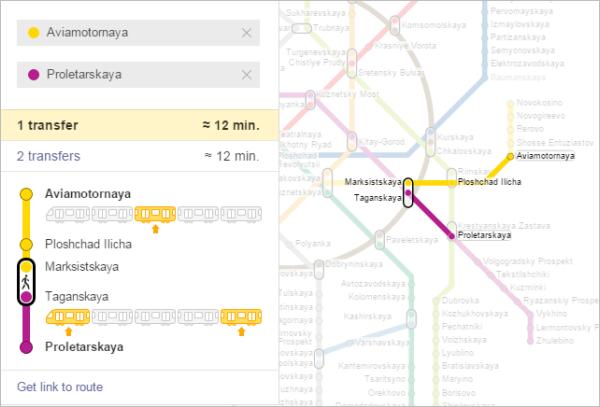
Task: Click Proletarskaya station label on map
Action: pos(484,235)
